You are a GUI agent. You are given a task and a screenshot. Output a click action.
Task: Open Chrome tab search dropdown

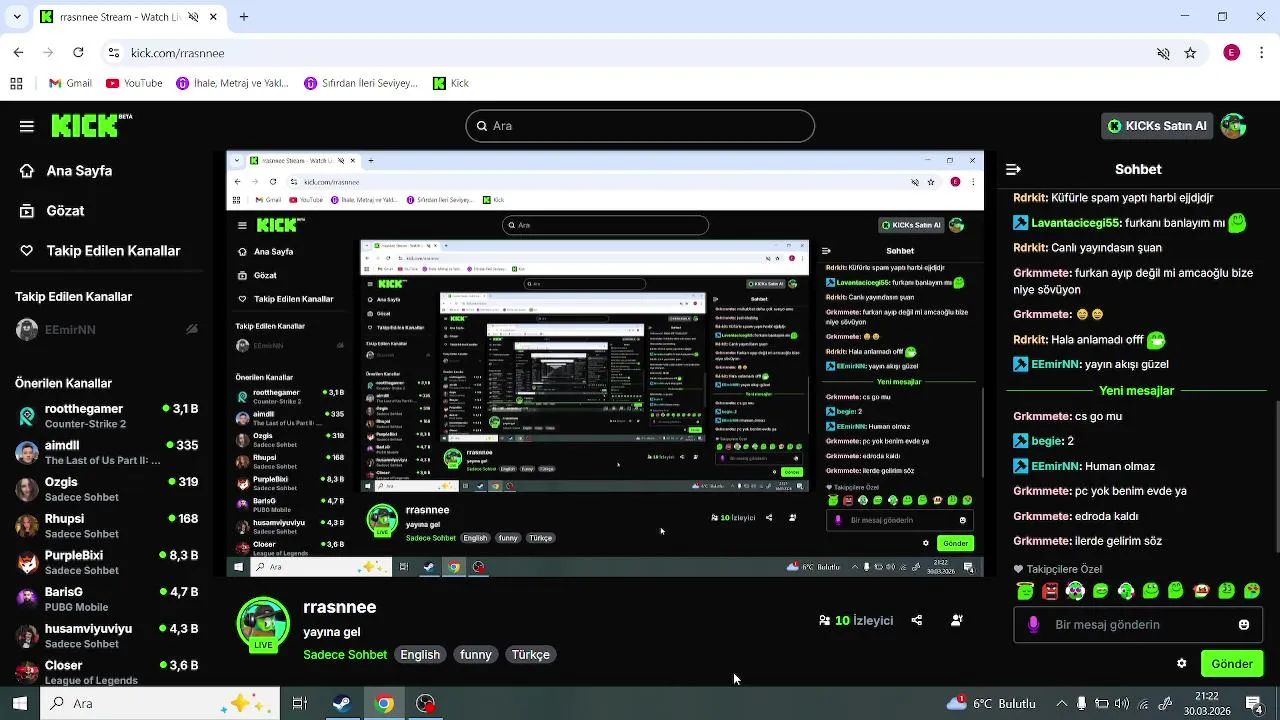(18, 17)
